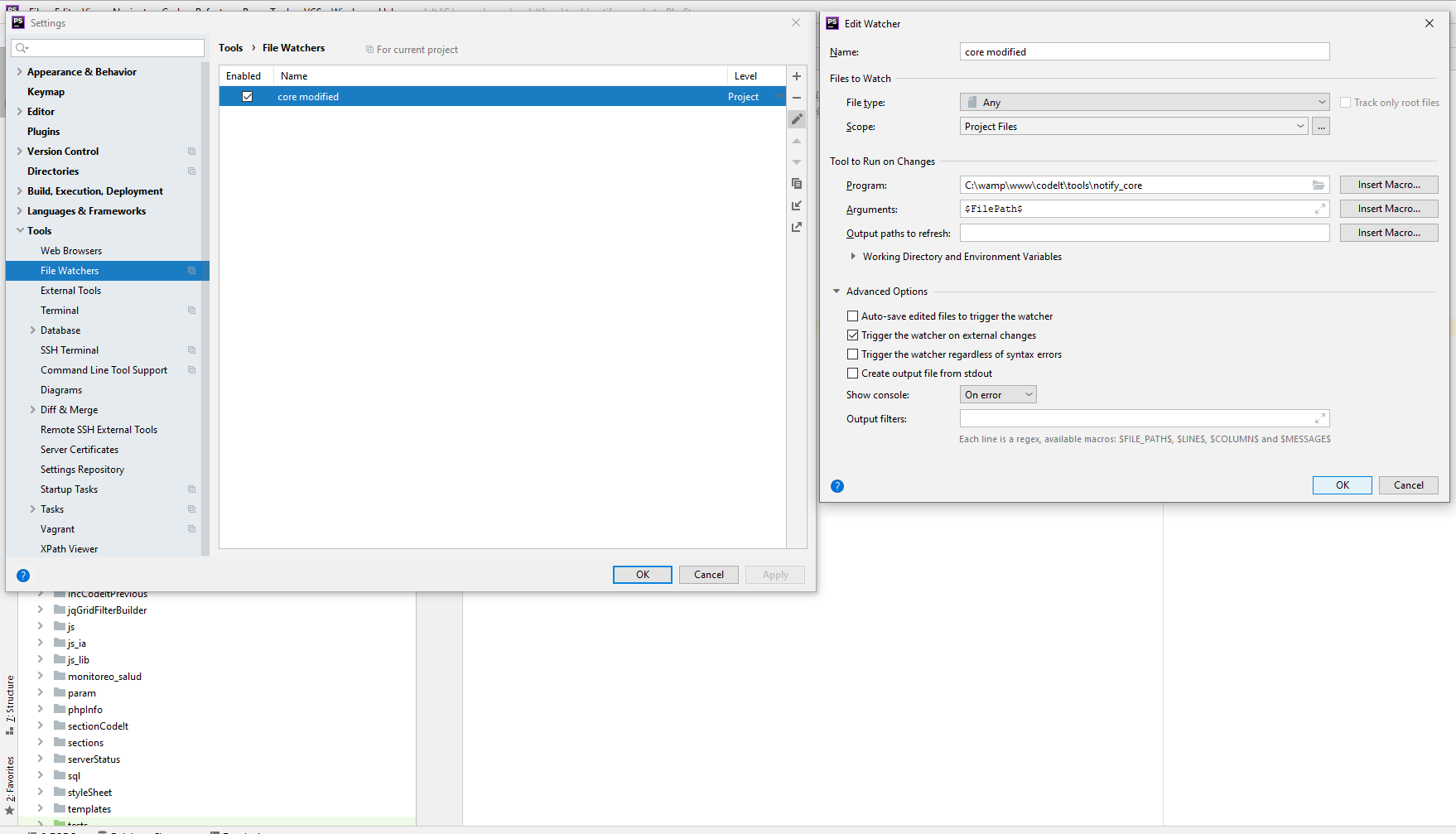This screenshot has width=1456, height=834.
Task: Disable the 'core modified' watcher checkbox
Action: (247, 97)
